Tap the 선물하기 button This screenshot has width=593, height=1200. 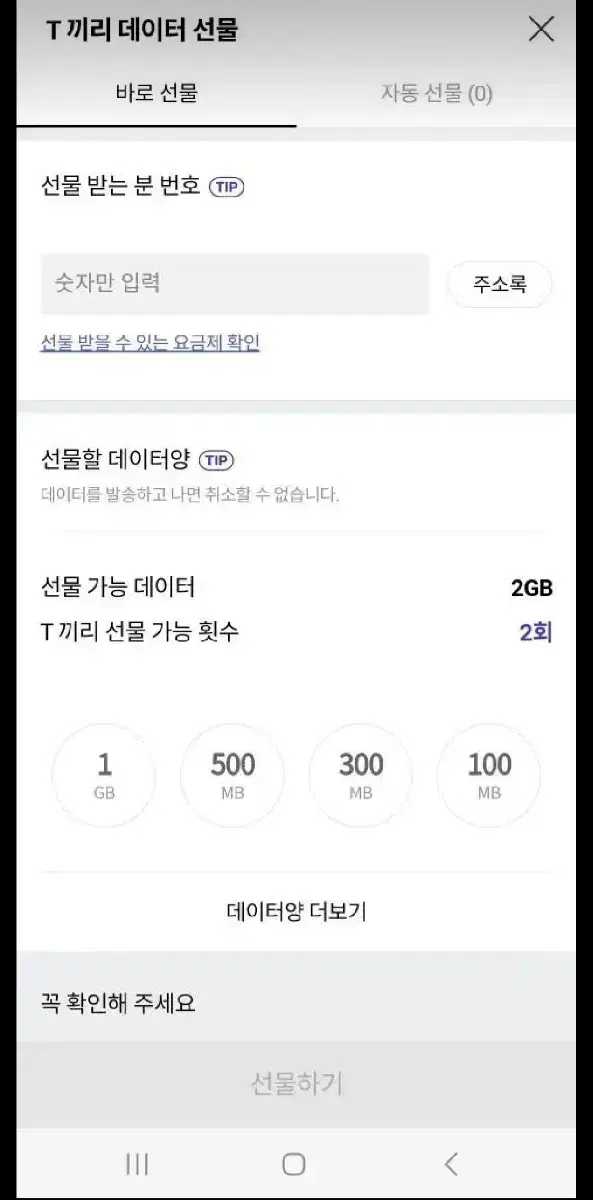pyautogui.click(x=297, y=1084)
